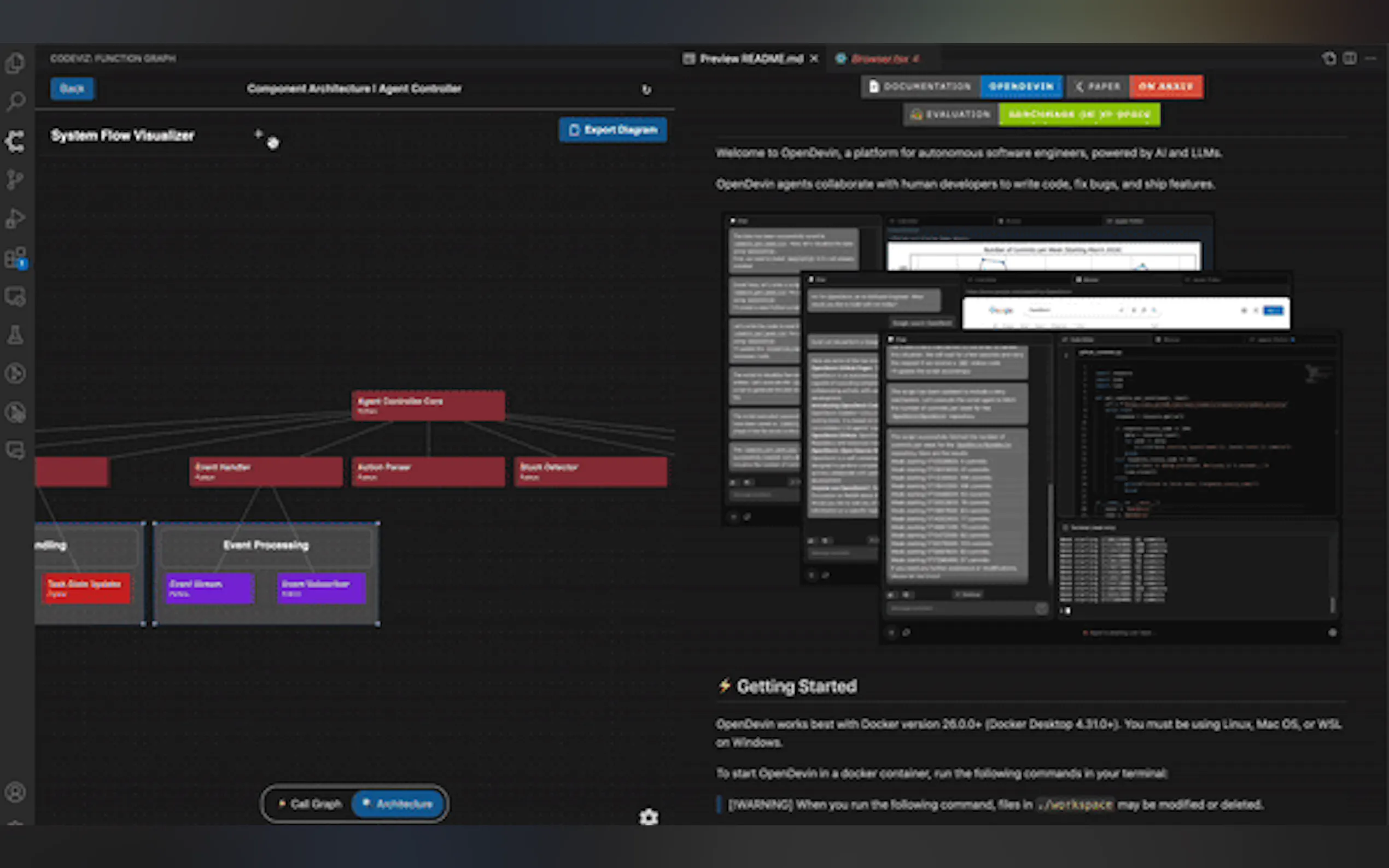
Task: Open the Run and Debug view
Action: click(15, 219)
